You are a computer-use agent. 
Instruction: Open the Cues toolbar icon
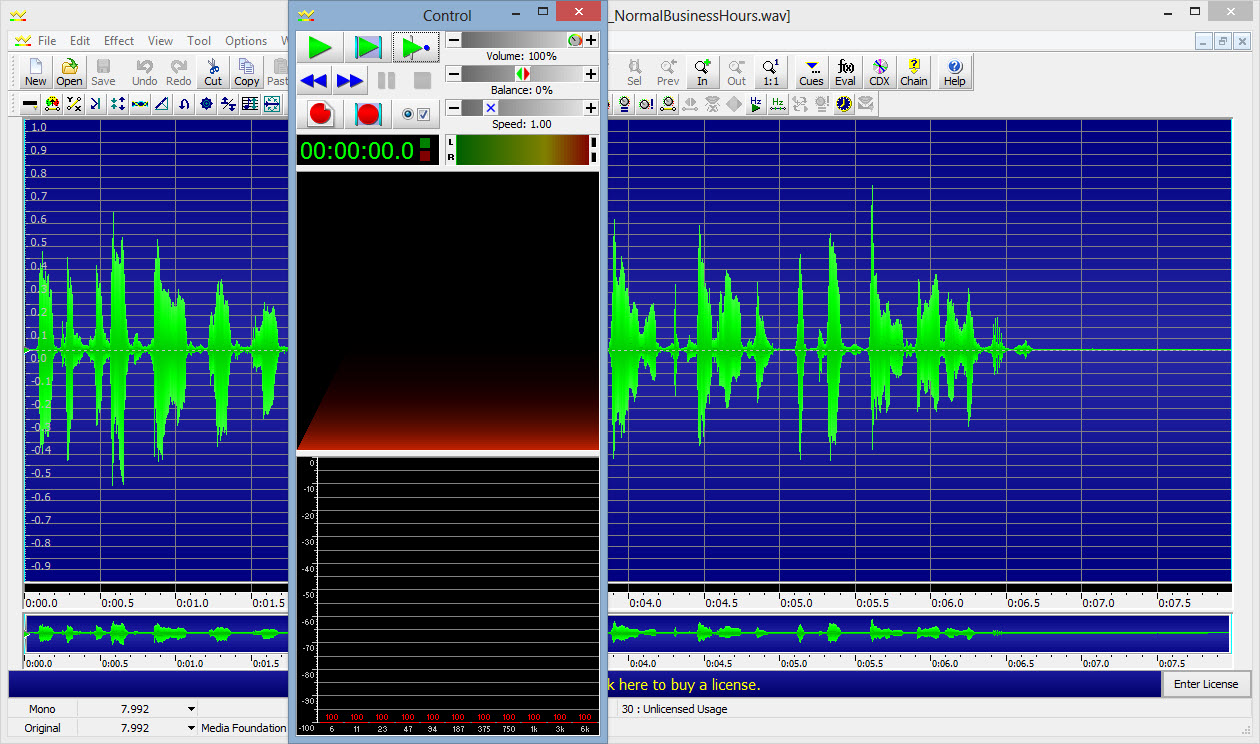coord(811,72)
